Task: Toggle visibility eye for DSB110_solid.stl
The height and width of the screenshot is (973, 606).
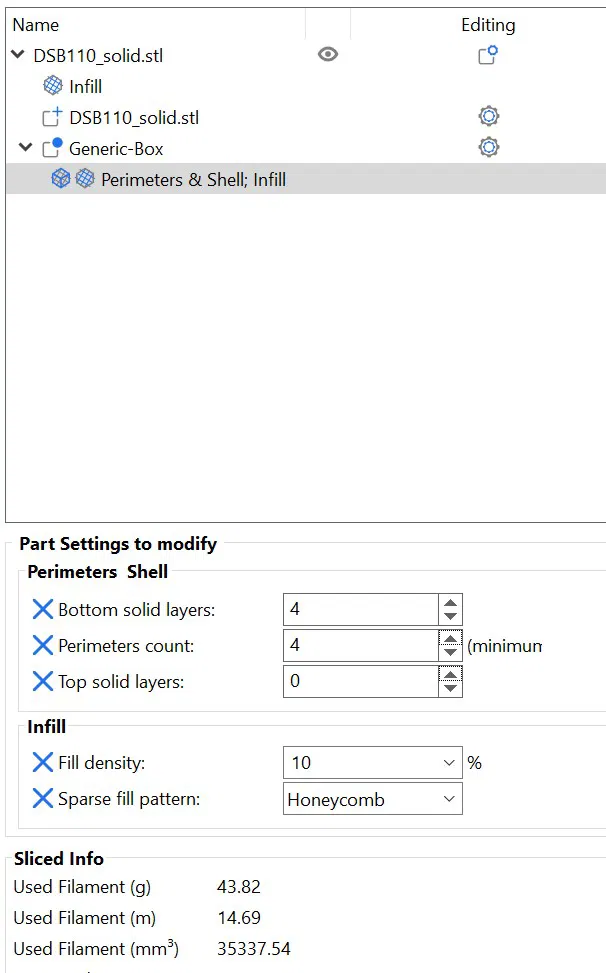Action: click(327, 55)
